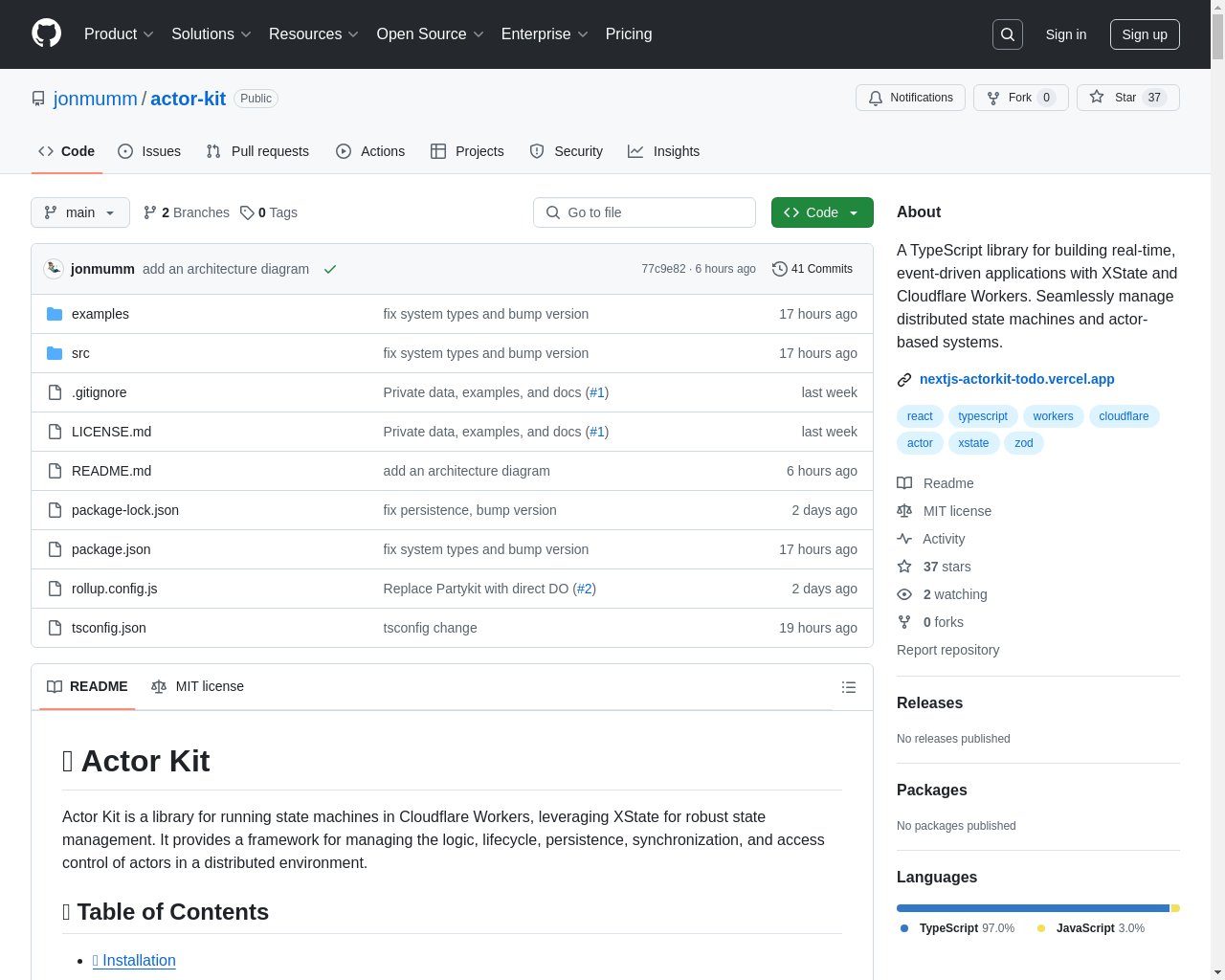
Task: Click the scales icon beside MIT license
Action: [904, 511]
